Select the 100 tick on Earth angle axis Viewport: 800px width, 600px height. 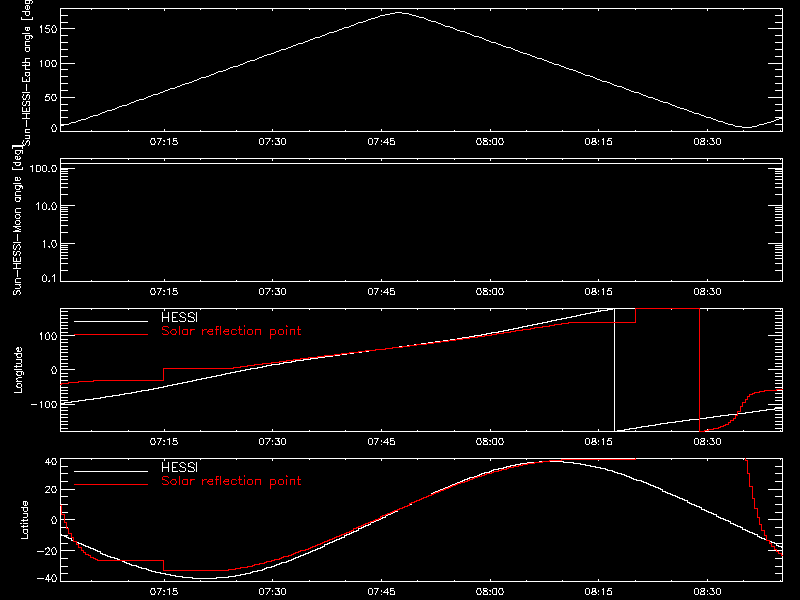point(48,64)
